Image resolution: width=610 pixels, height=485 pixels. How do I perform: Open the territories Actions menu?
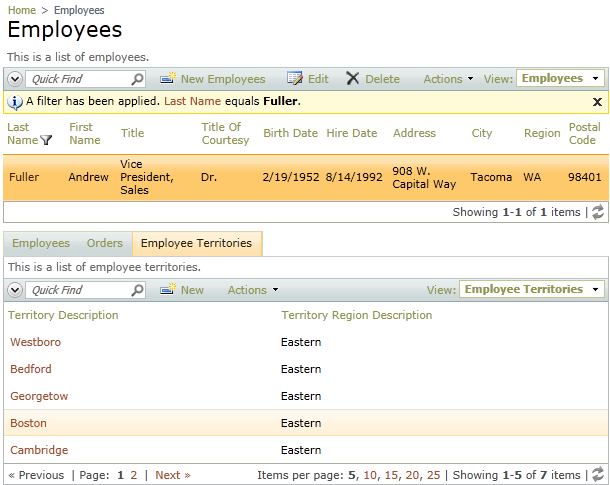click(253, 290)
